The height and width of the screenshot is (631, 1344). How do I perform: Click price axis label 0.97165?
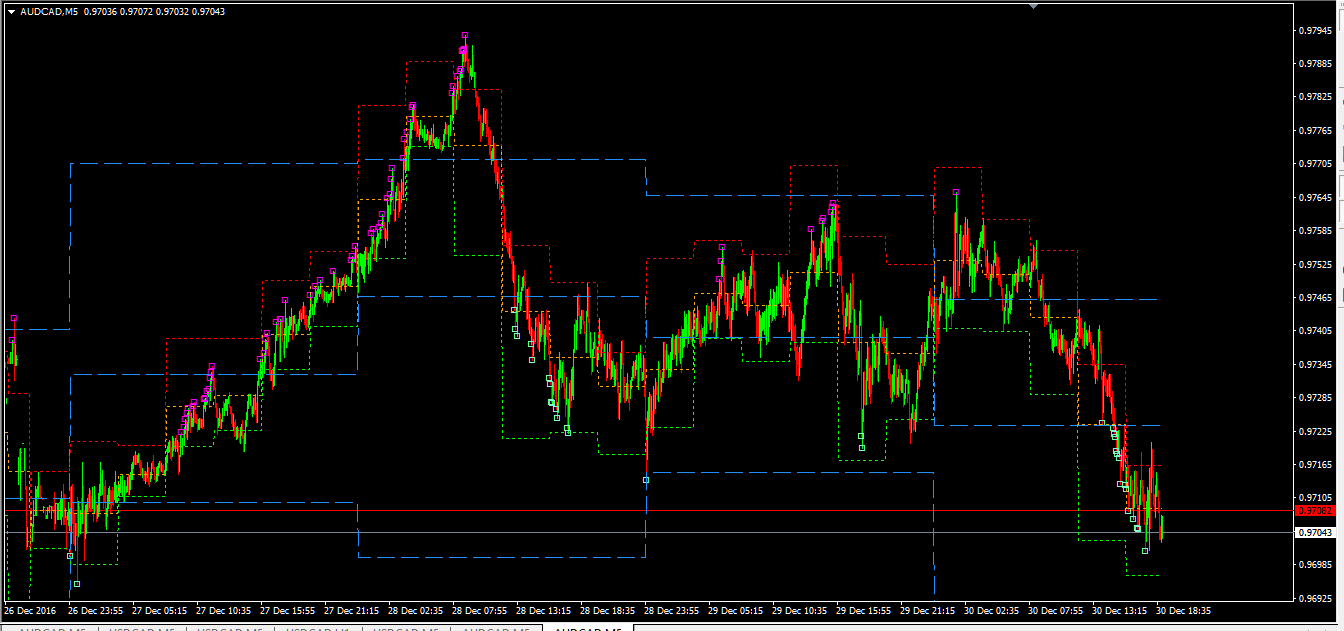coord(1315,465)
